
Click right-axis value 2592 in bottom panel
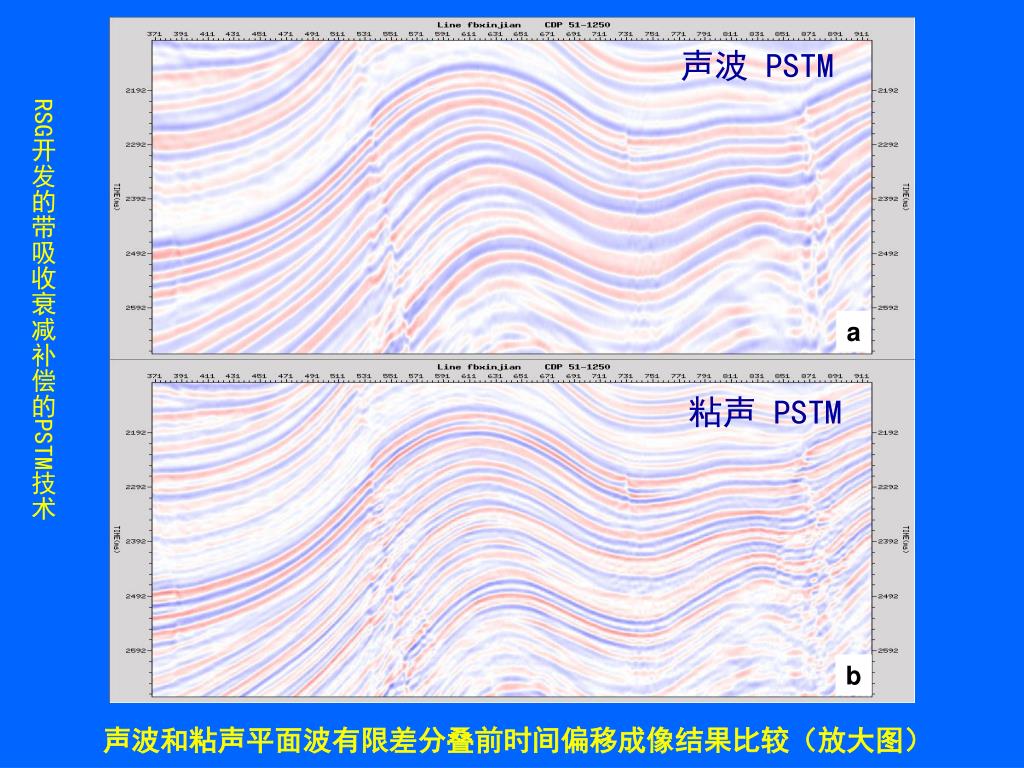pos(888,650)
